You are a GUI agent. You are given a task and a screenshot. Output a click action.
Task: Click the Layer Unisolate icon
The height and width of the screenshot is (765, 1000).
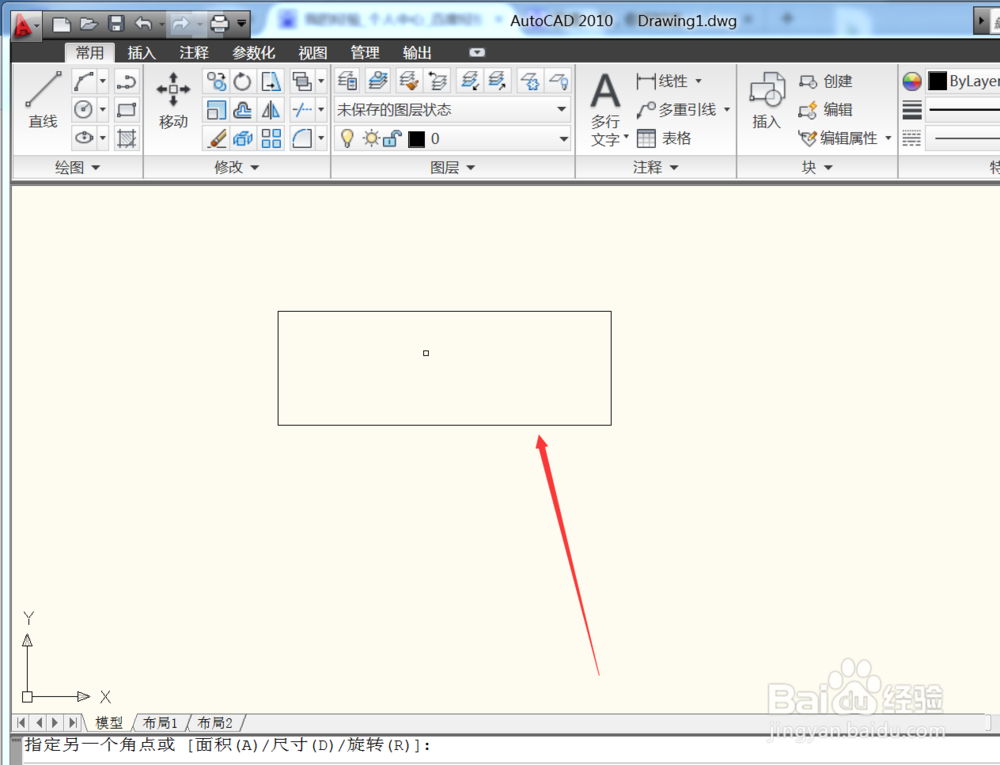497,81
